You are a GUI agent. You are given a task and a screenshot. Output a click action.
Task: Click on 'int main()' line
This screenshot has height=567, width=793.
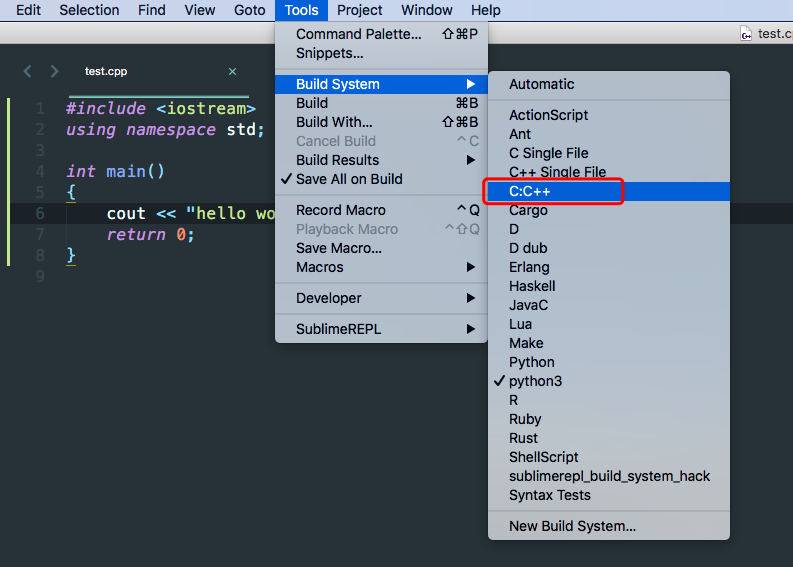click(115, 171)
